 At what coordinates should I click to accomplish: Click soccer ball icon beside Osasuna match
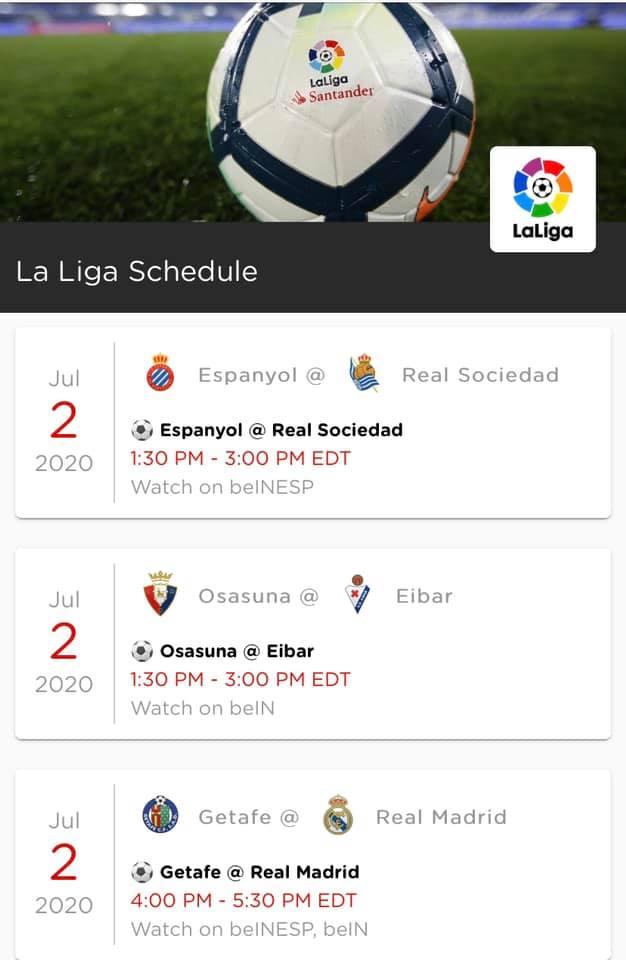(142, 651)
